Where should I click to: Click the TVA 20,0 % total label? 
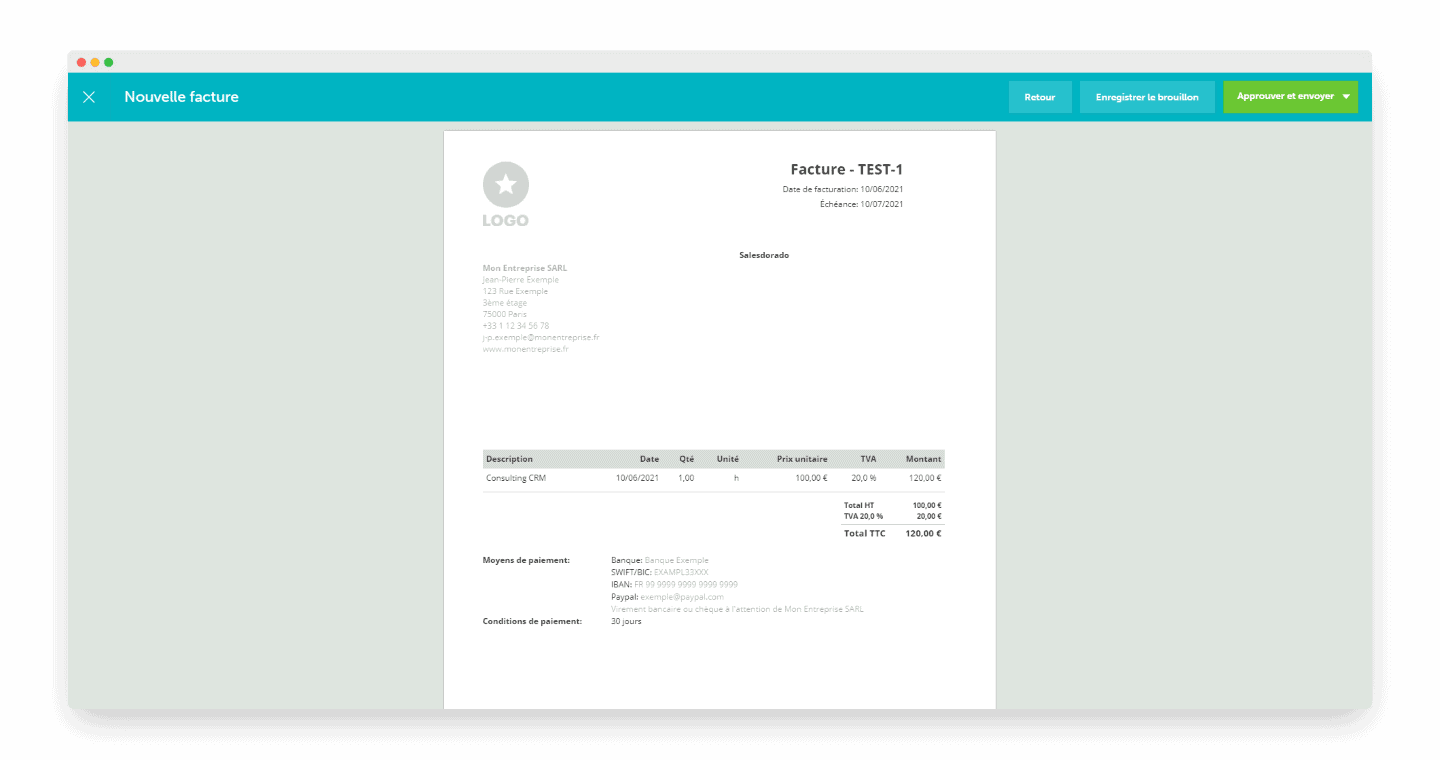point(863,516)
